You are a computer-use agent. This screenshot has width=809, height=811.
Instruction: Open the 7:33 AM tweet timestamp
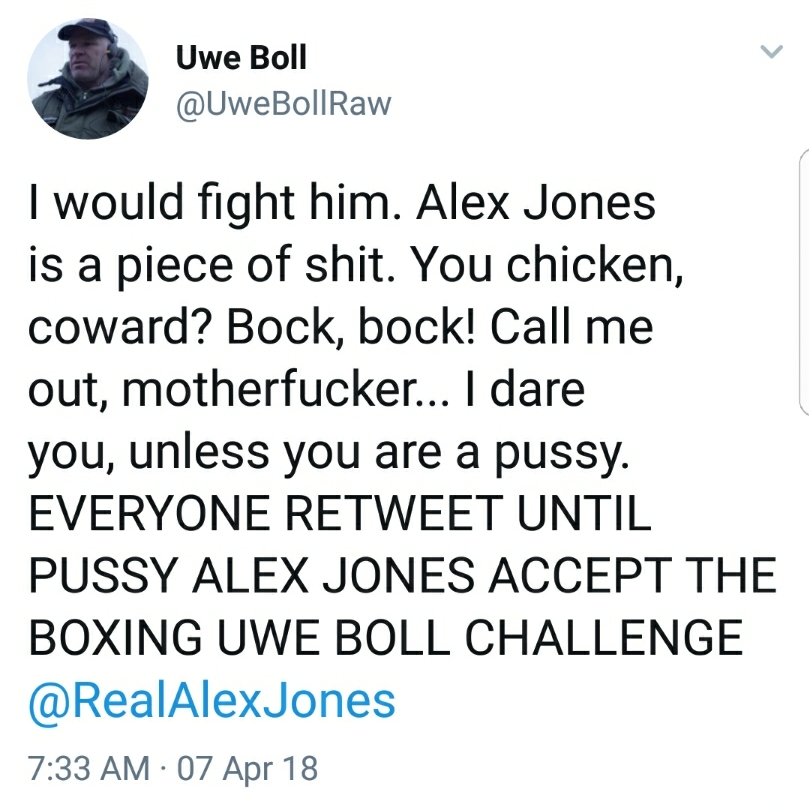tap(89, 768)
